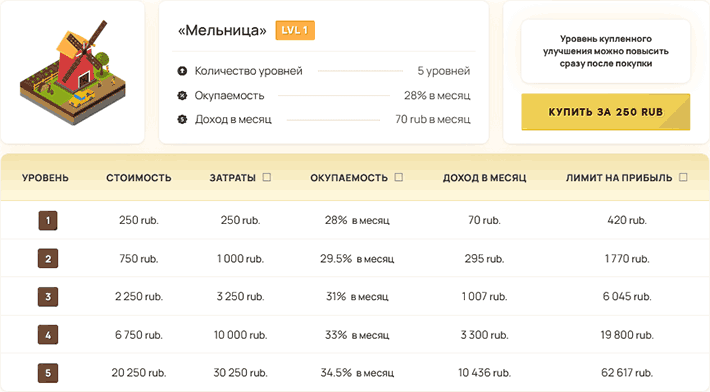Viewport: 710px width, 392px height.
Task: Click the '1 770 rub.' profit limit cell
Action: click(627, 259)
